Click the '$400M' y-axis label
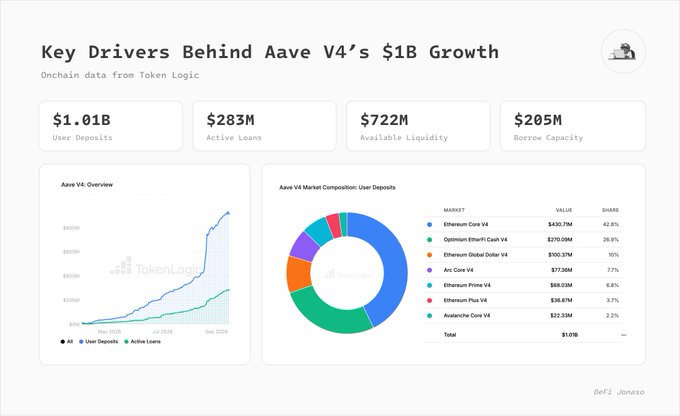 [x=71, y=276]
